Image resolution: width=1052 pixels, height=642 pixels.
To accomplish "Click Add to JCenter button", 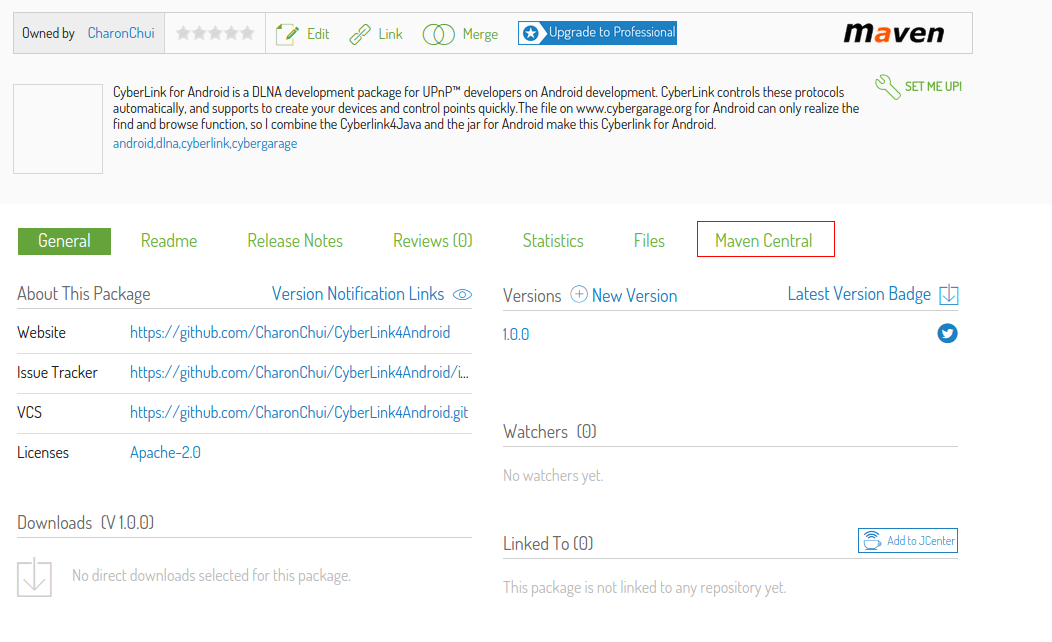I will click(x=908, y=541).
